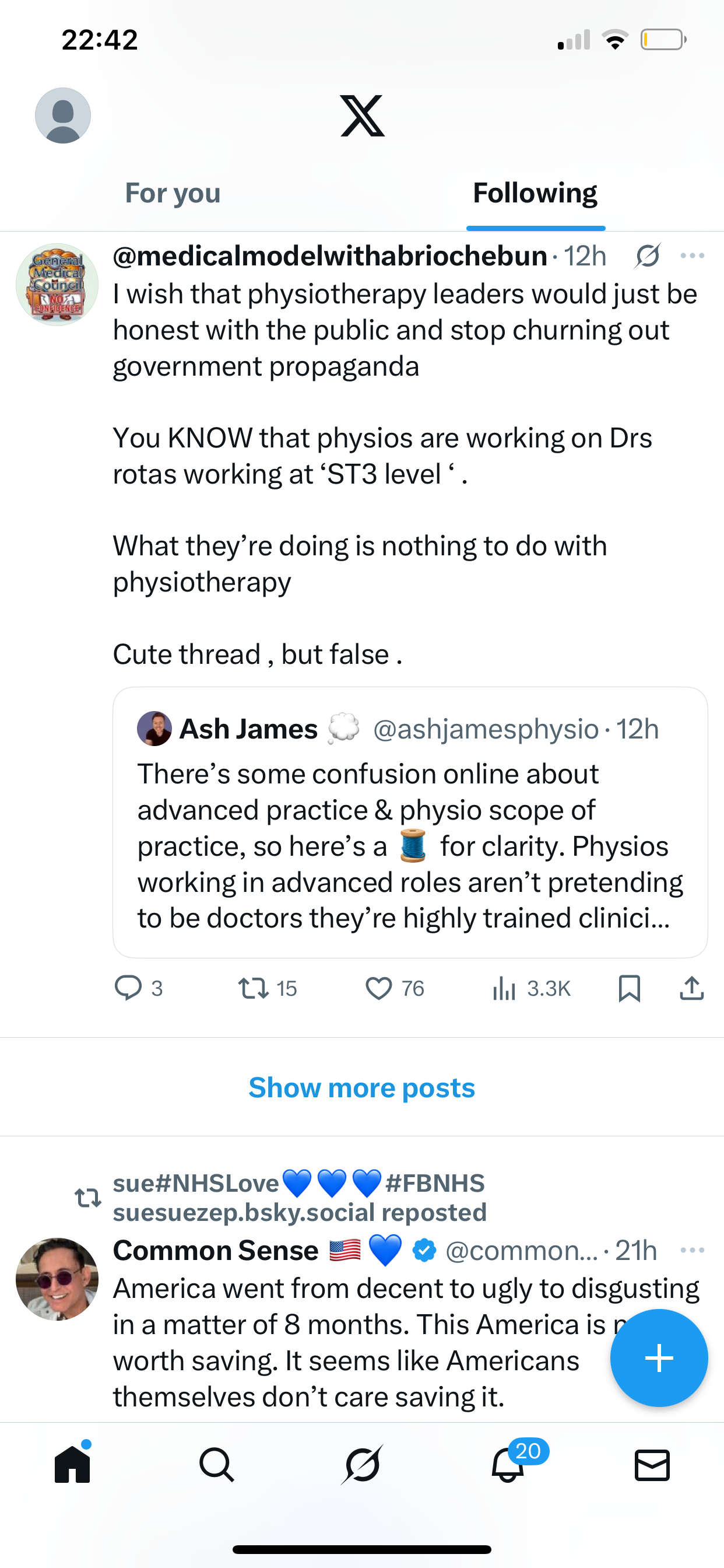724x1568 pixels.
Task: Compose a new post with plus button
Action: coord(659,1358)
